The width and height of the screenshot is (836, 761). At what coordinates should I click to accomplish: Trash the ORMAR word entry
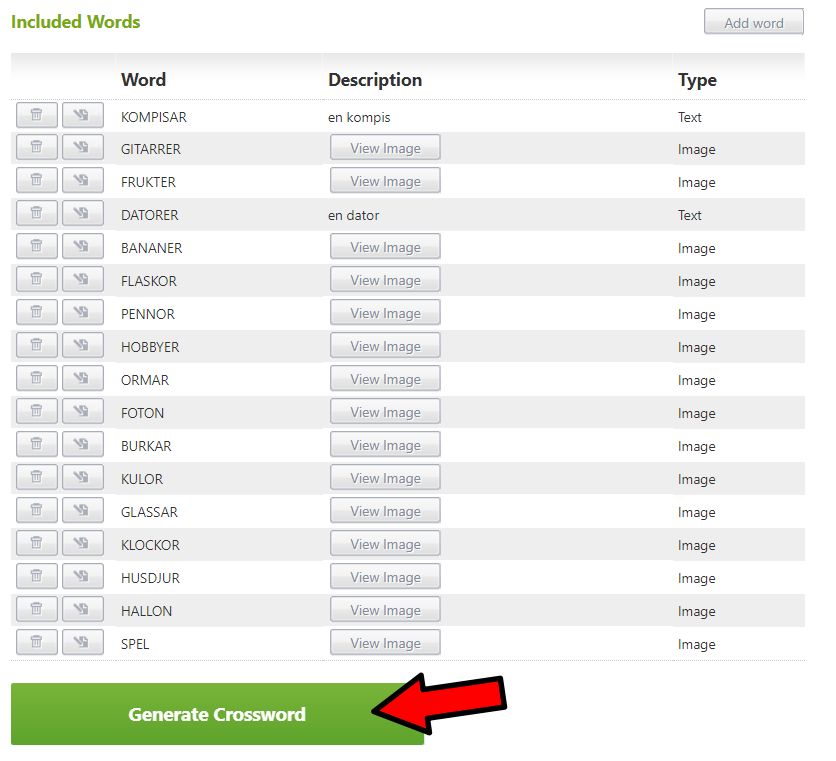[x=36, y=380]
